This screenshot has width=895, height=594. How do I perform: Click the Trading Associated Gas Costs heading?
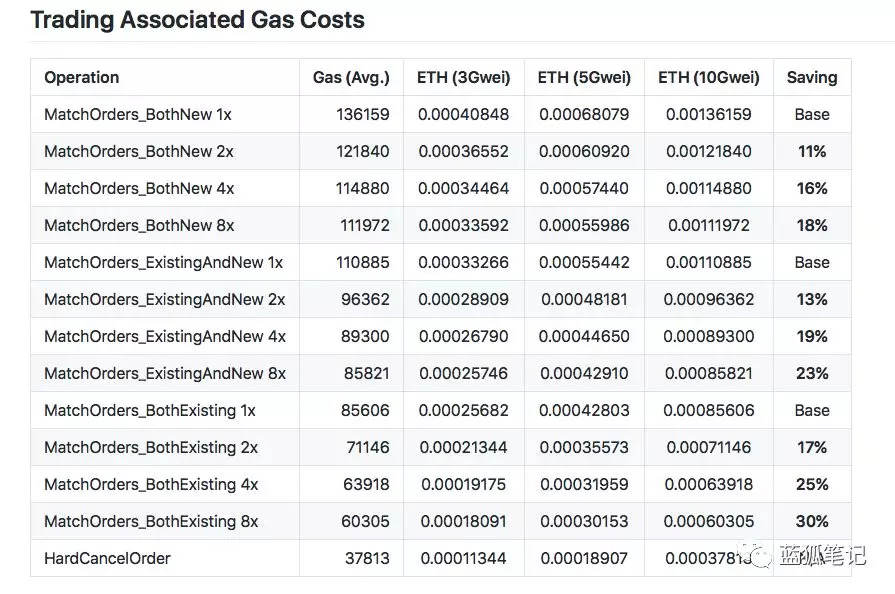[x=197, y=19]
